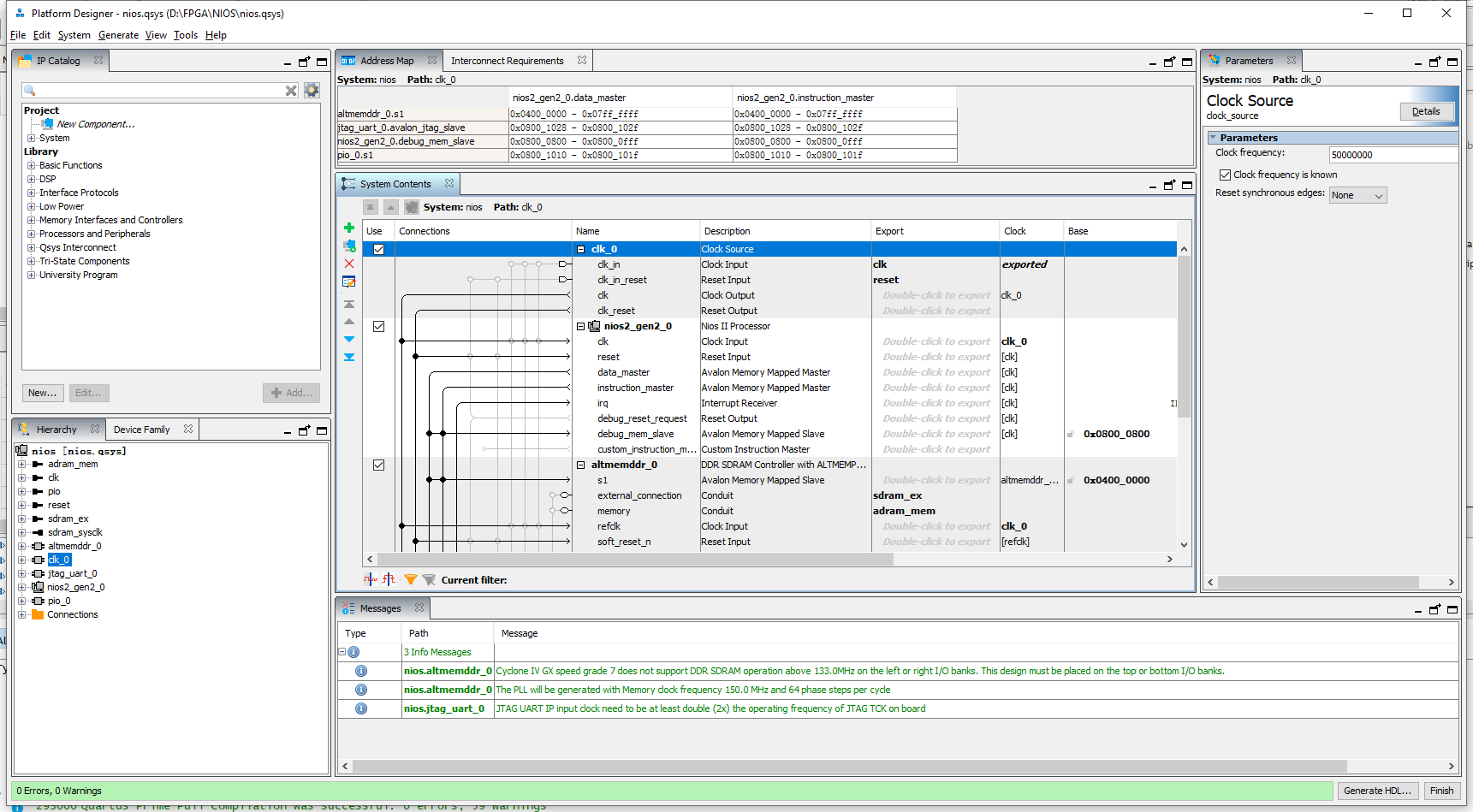Open the Generate menu
1473x812 pixels.
[x=118, y=35]
